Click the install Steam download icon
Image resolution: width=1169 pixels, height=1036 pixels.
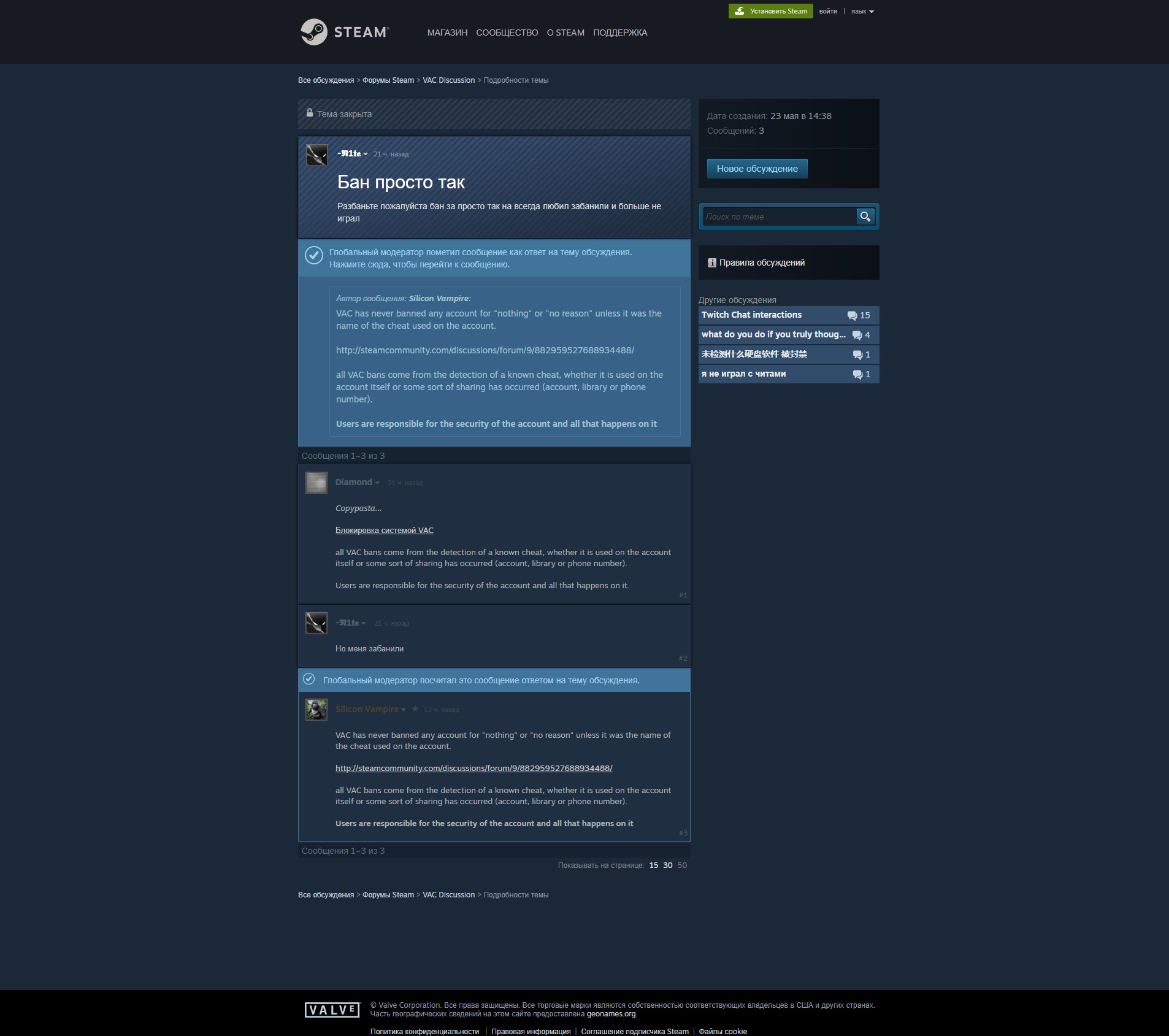(740, 11)
